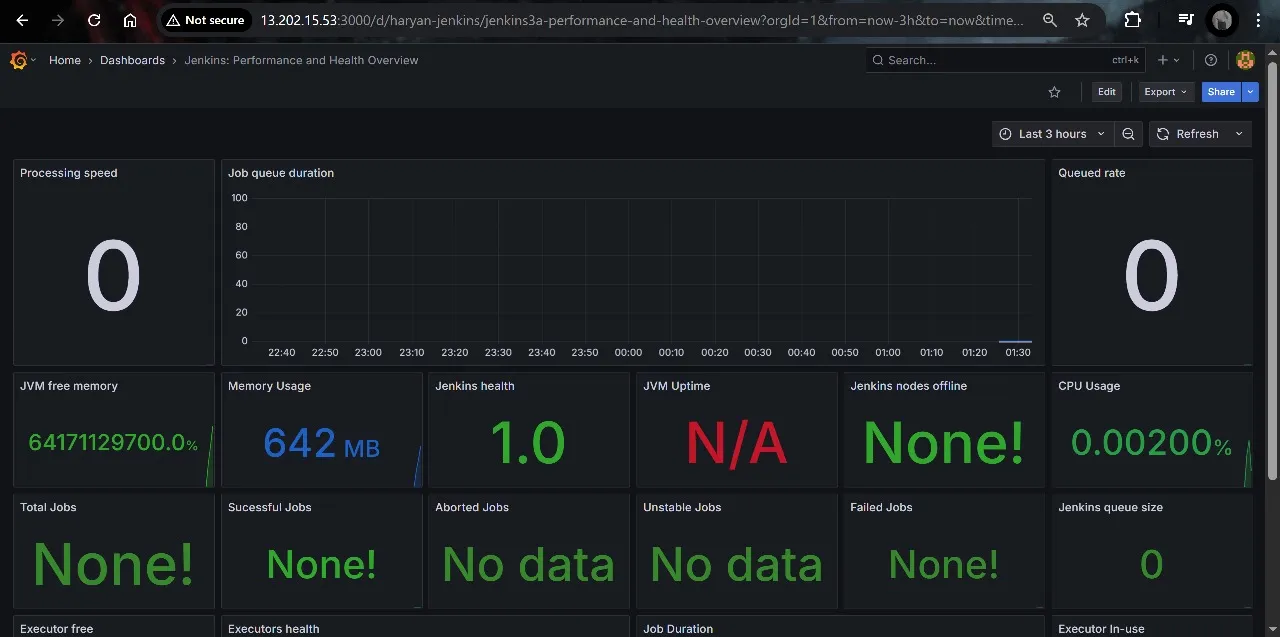The image size is (1280, 637).
Task: Click Jenkins: Performance and Health Overview breadcrumb
Action: [301, 60]
